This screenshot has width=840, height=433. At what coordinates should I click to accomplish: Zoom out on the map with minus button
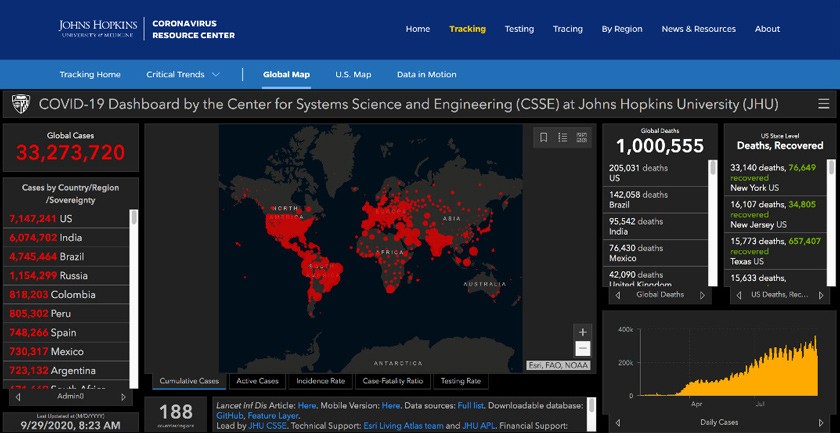pyautogui.click(x=583, y=348)
